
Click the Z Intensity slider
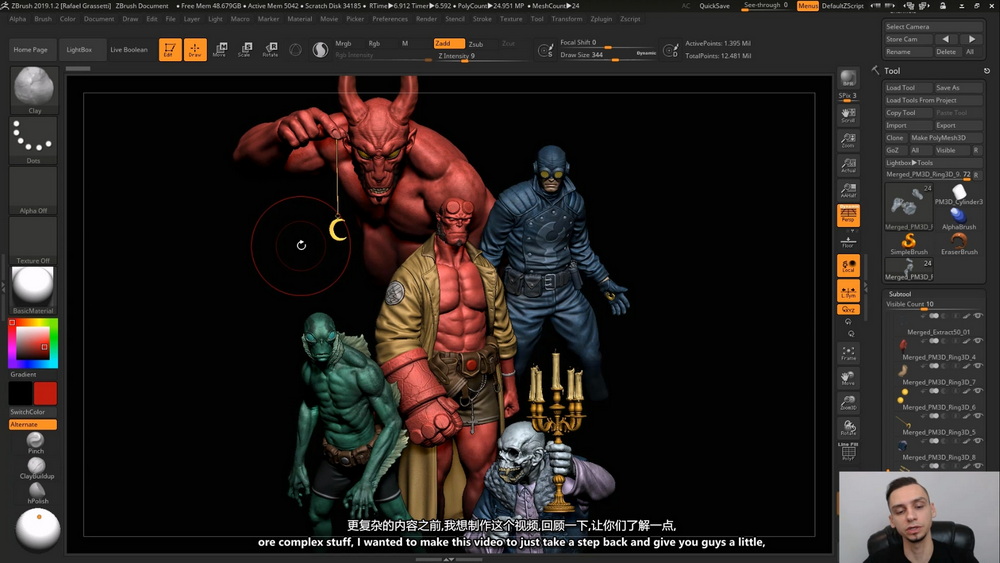click(482, 56)
